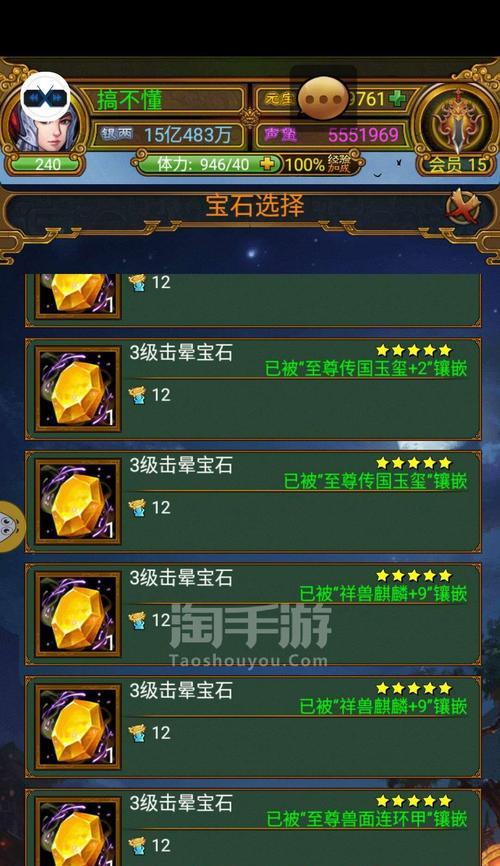Select the gem embedded in 至尊传国玉玺

[x=253, y=501]
